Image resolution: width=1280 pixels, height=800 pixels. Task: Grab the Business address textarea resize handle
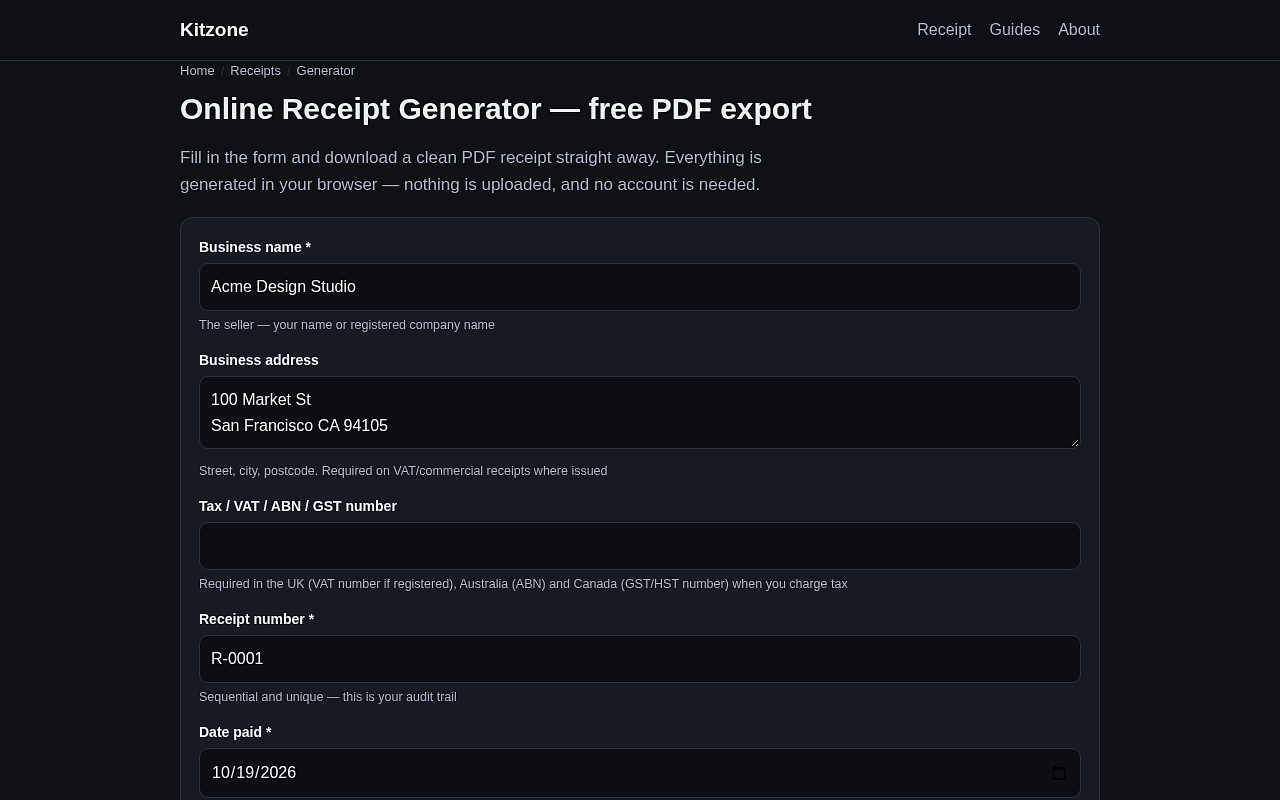pyautogui.click(x=1074, y=442)
